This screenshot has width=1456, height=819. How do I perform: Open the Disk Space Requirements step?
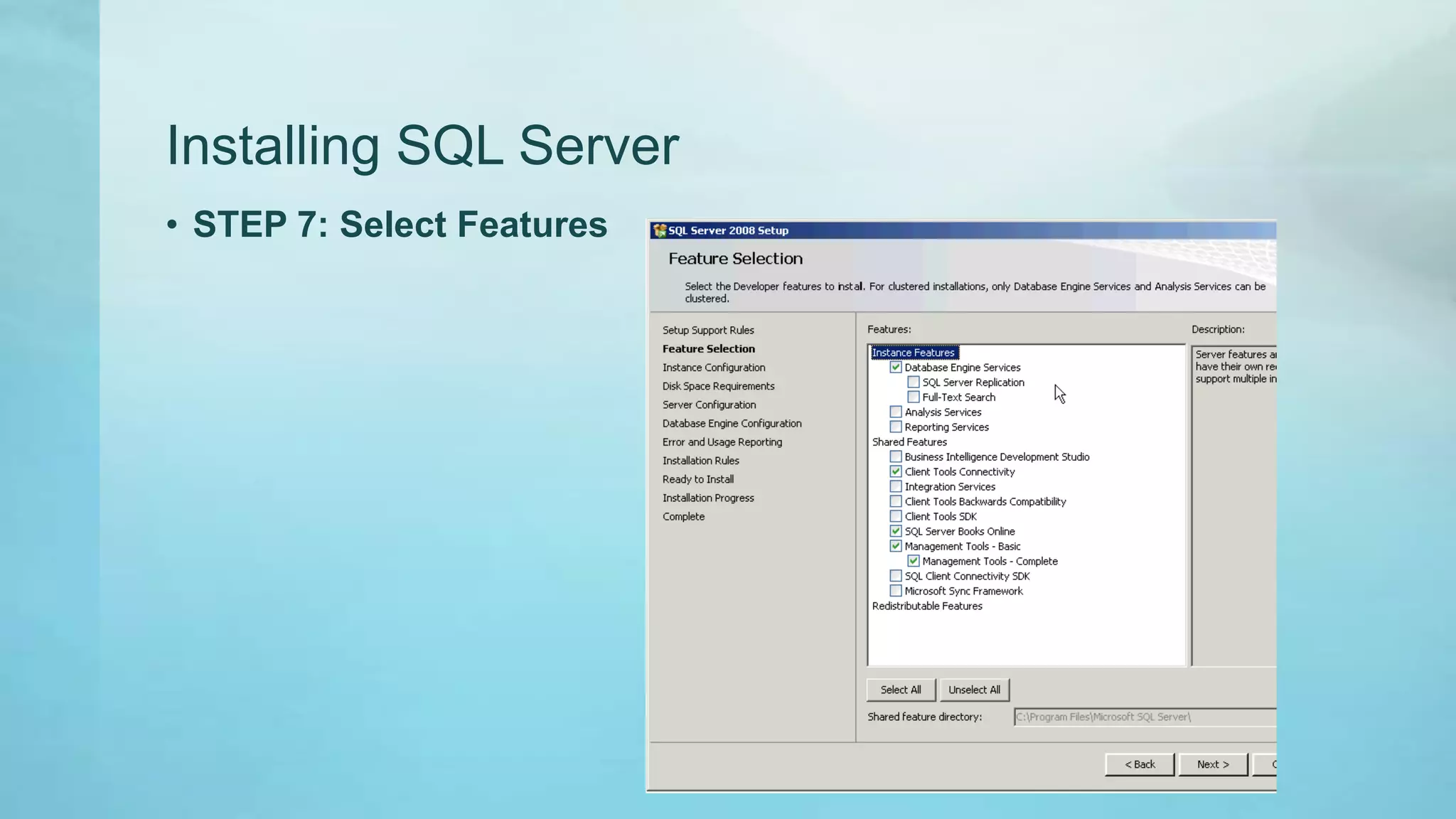tap(719, 386)
